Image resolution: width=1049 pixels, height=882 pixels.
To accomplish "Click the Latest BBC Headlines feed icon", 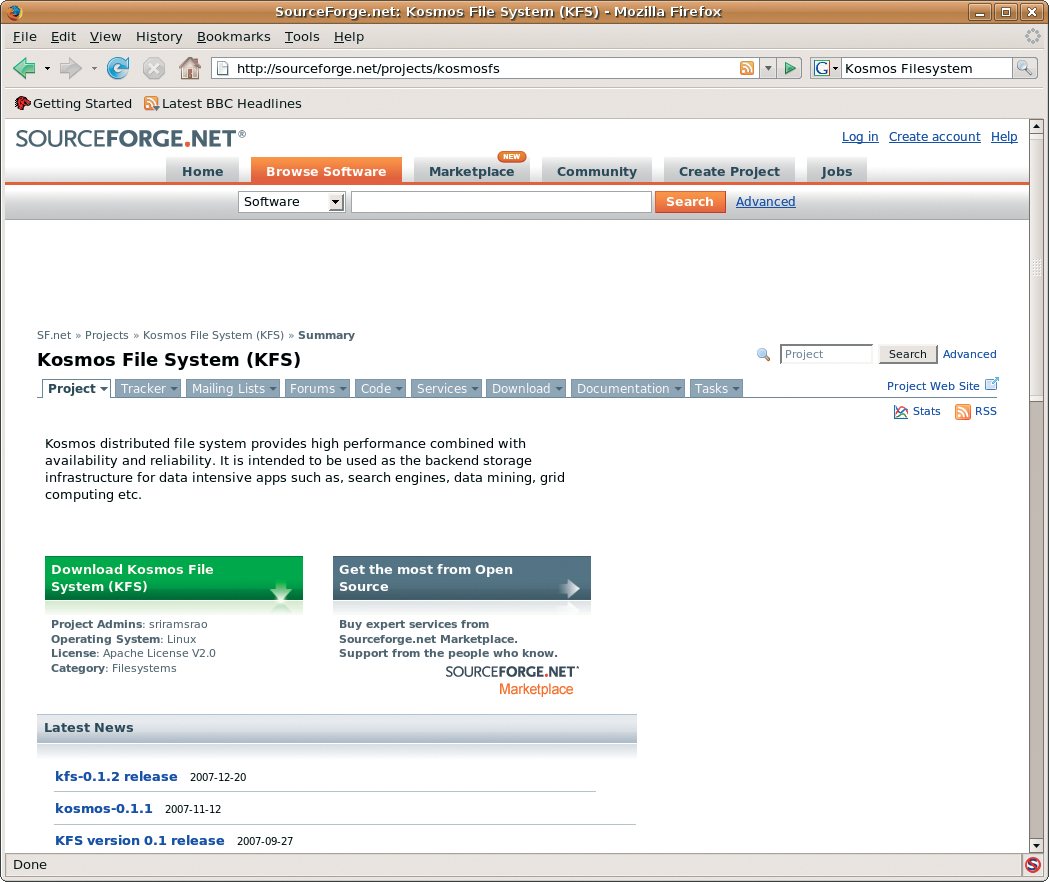I will [x=151, y=103].
